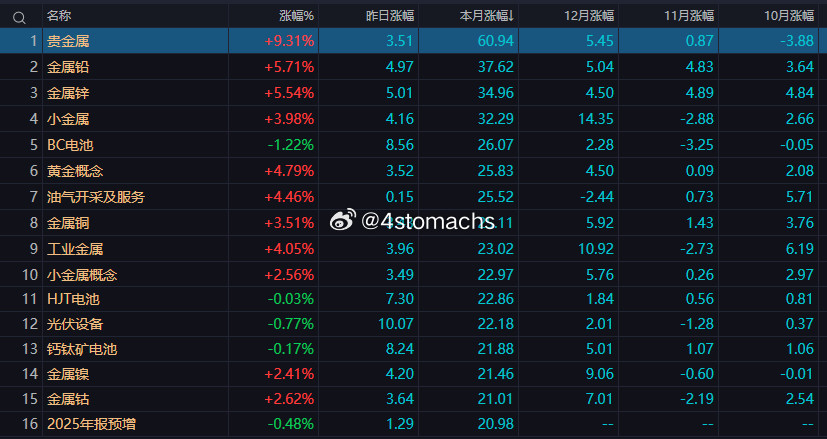Sort by 涨幅% column header

click(x=296, y=16)
